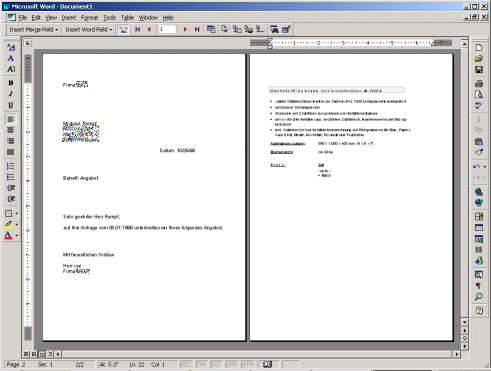
Task: Click the Print icon in right toolbar
Action: click(479, 83)
